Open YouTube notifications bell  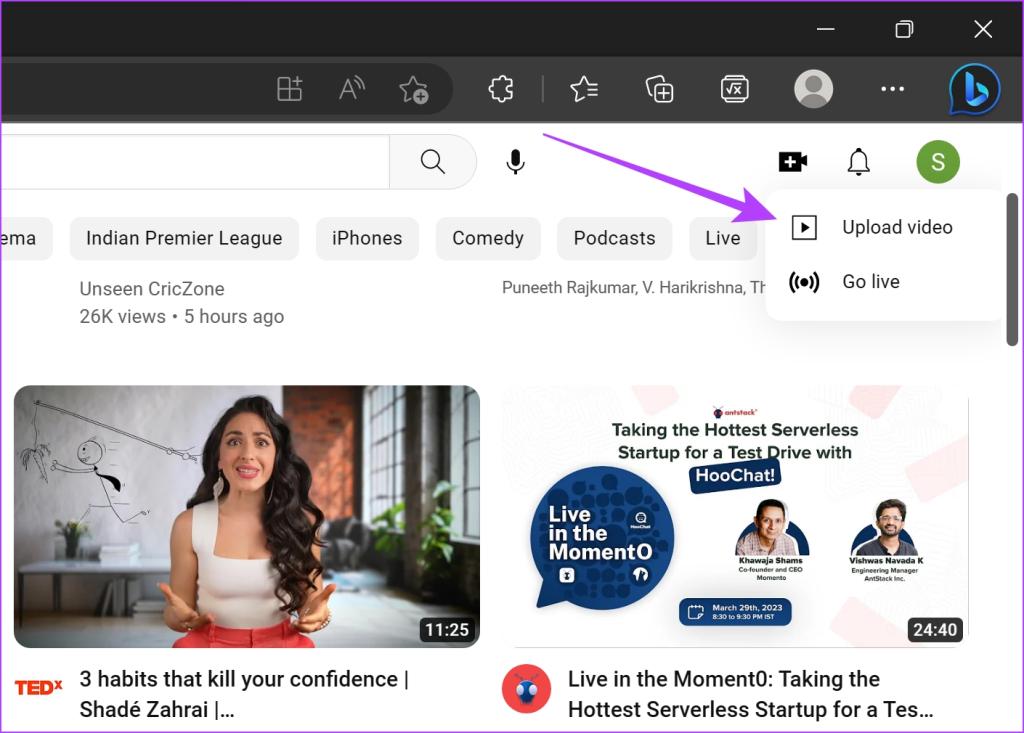click(858, 161)
